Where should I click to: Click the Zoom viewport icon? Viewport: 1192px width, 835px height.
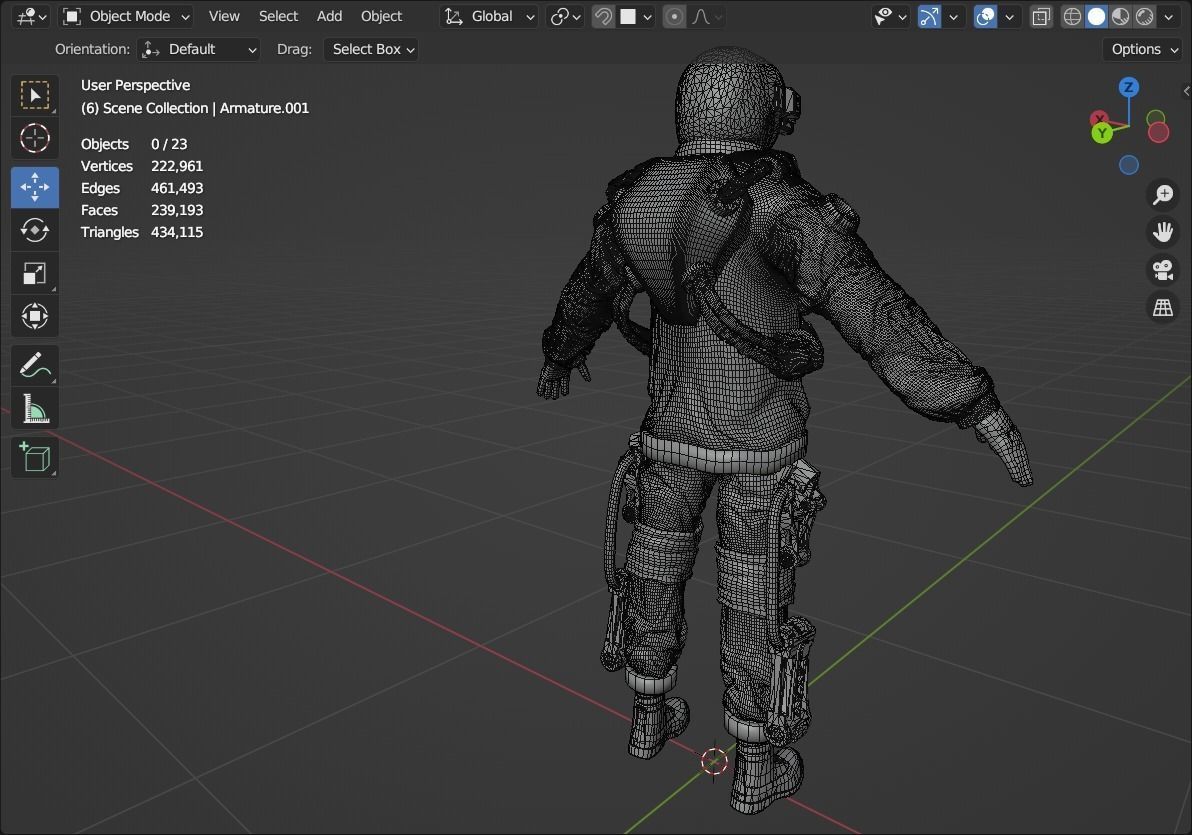[x=1162, y=195]
